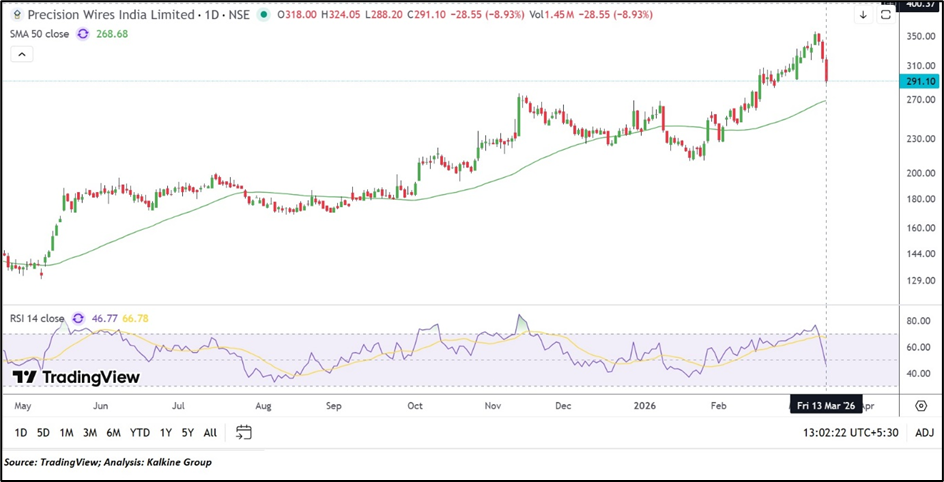Show All time range data
The image size is (944, 482).
point(210,433)
